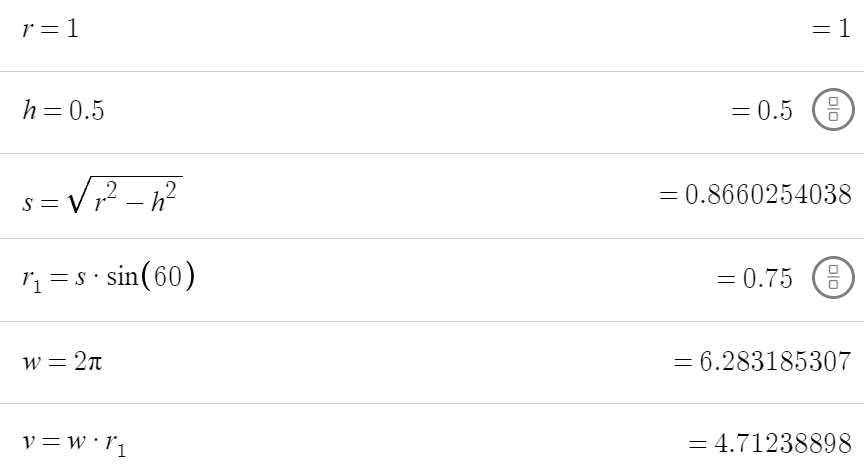Click the square root expression for s
This screenshot has height=466, width=864.
click(x=101, y=195)
